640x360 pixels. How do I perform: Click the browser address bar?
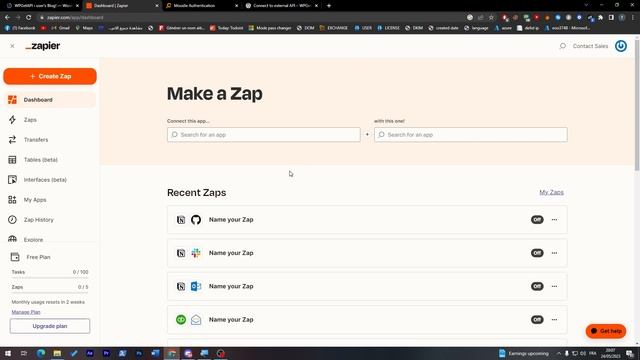point(253,18)
